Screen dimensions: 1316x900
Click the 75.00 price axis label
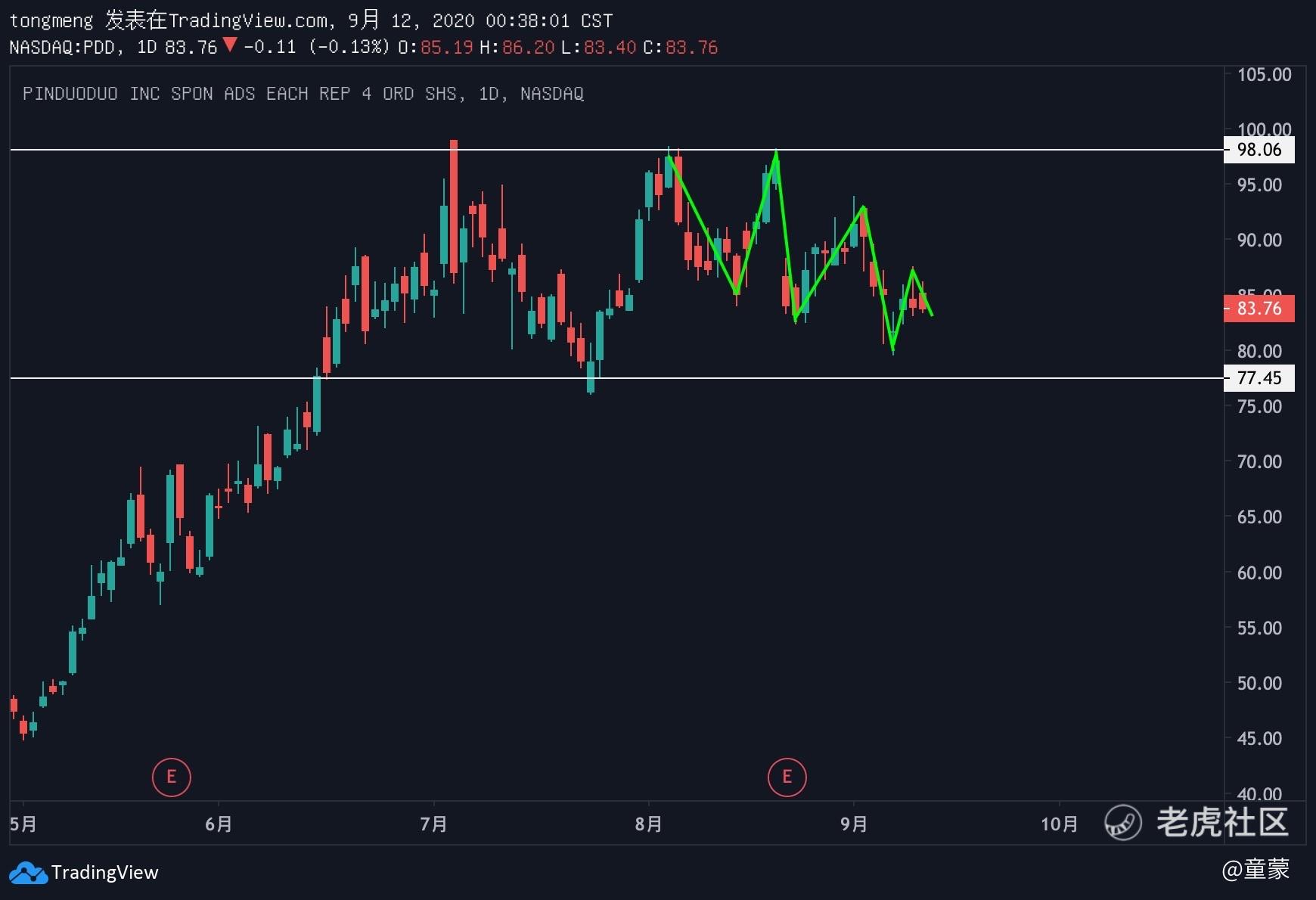click(1259, 407)
